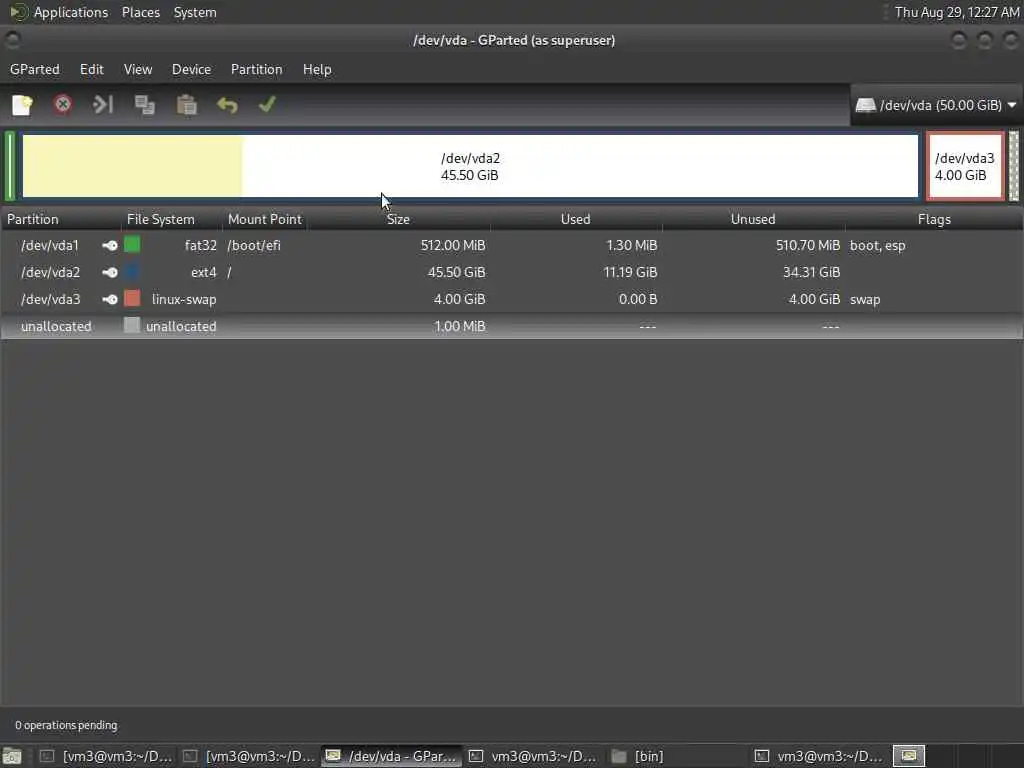
Task: Click the show desktop icon in taskbar
Action: [x=12, y=756]
